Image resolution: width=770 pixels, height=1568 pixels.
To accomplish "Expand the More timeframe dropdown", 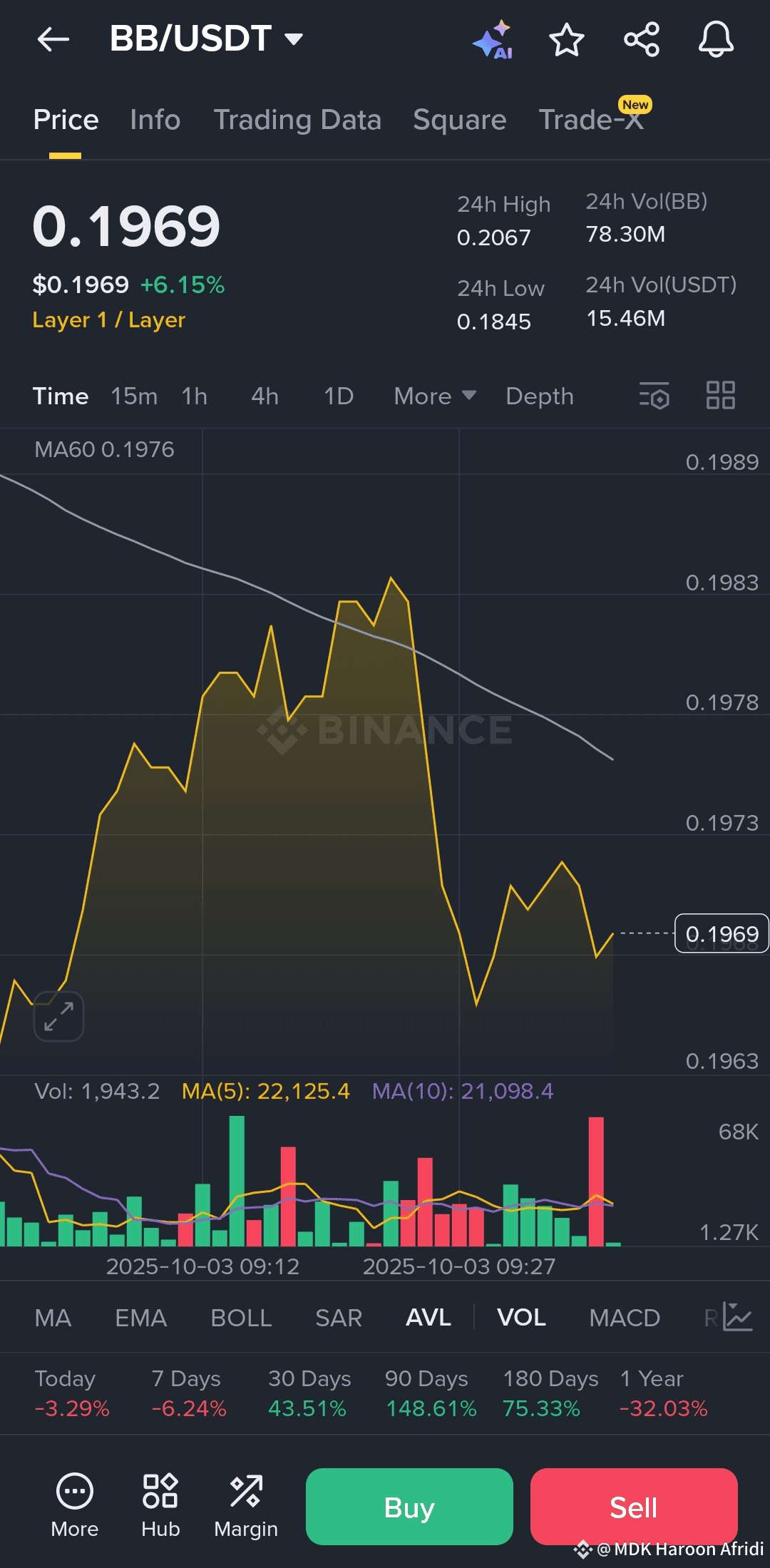I will click(435, 396).
